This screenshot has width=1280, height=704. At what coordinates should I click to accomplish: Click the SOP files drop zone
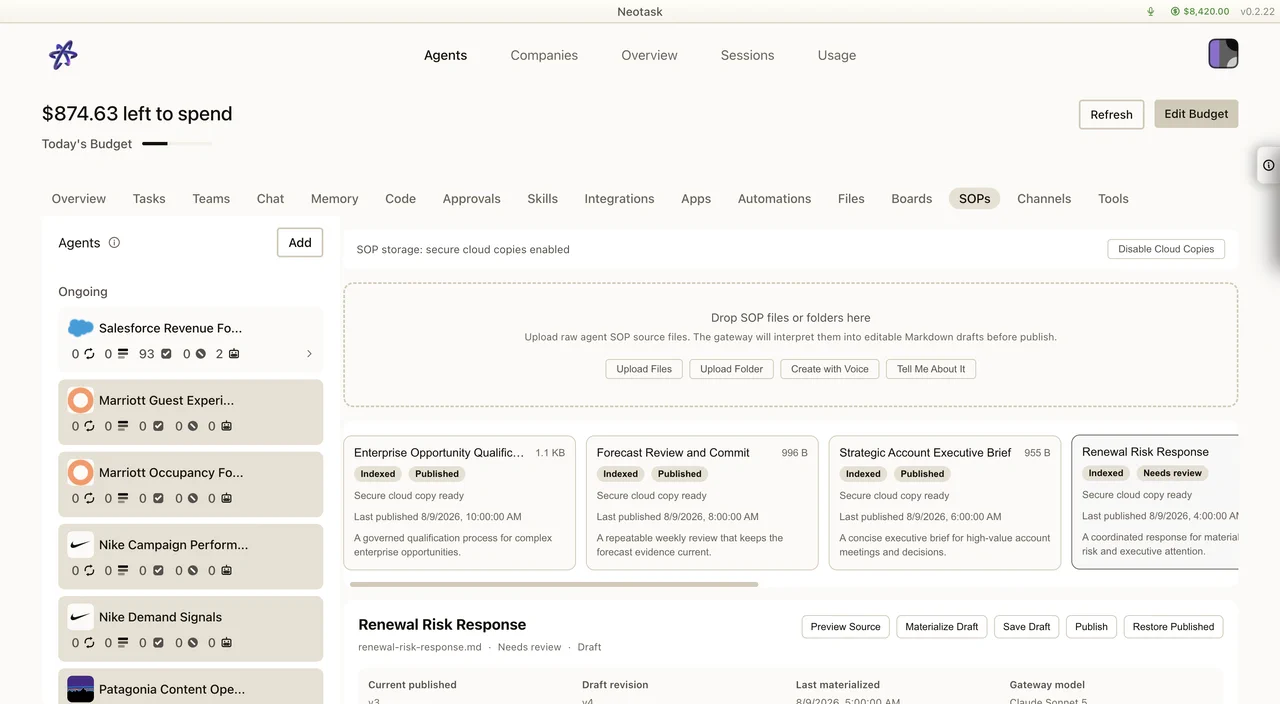[790, 345]
